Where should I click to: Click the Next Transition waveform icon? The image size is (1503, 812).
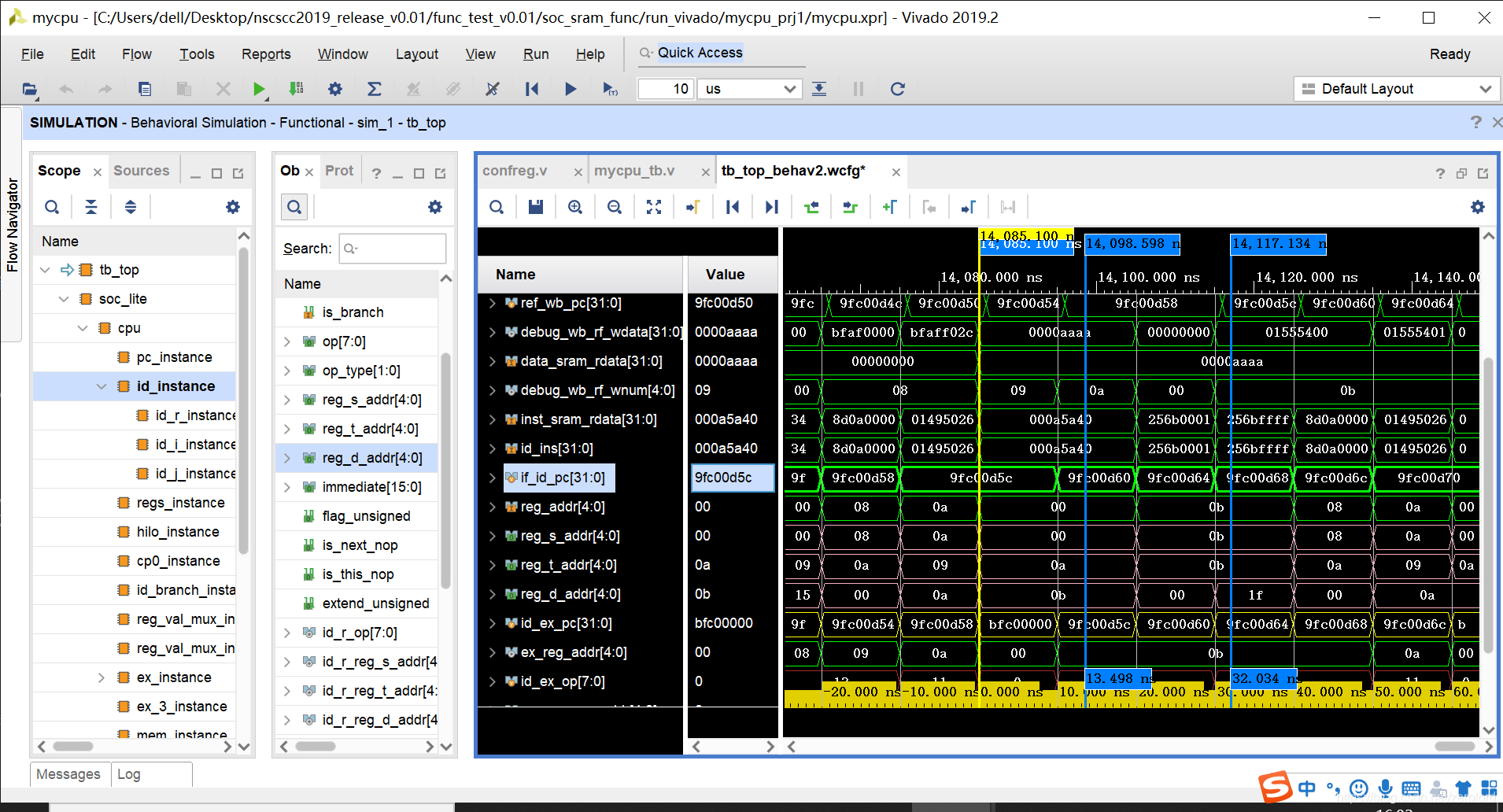click(851, 207)
